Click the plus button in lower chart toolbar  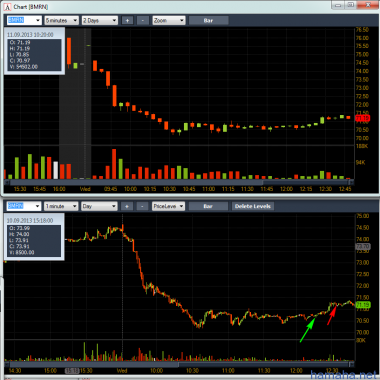click(x=127, y=206)
